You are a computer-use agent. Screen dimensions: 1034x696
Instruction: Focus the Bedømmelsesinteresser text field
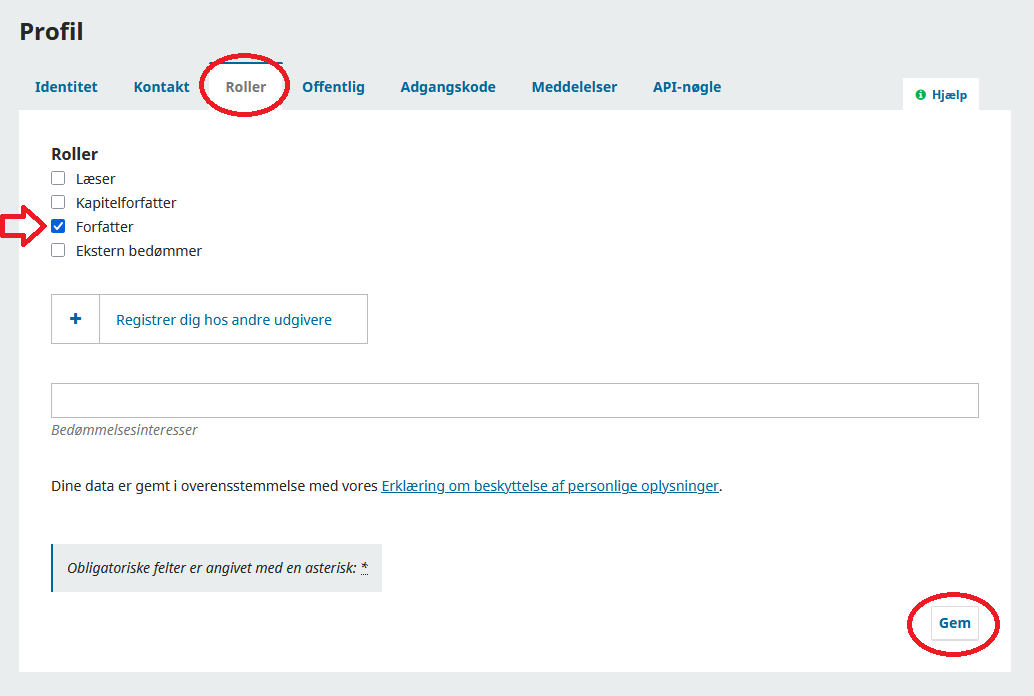pos(514,400)
